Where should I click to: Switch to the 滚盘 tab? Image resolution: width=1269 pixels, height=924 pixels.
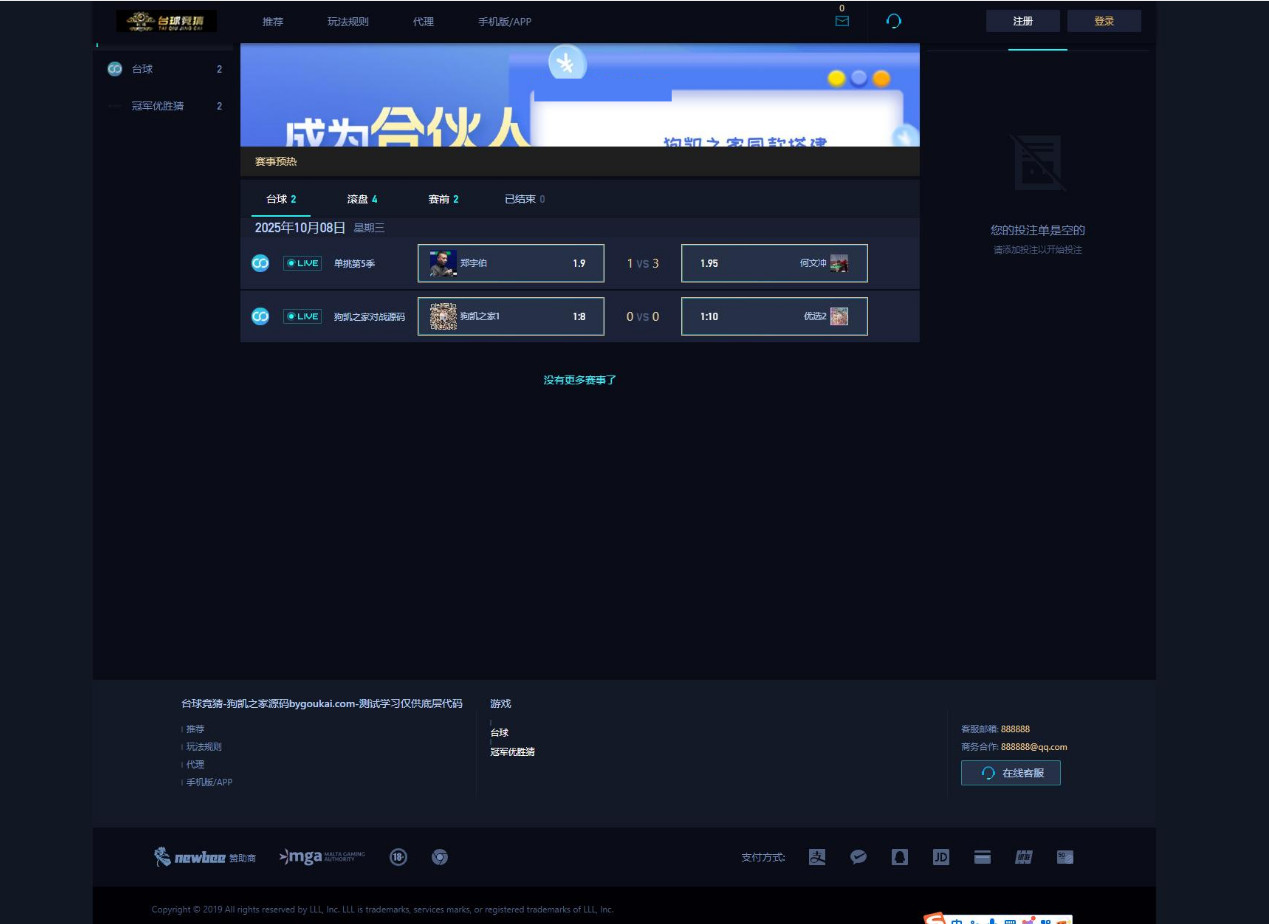click(x=362, y=199)
